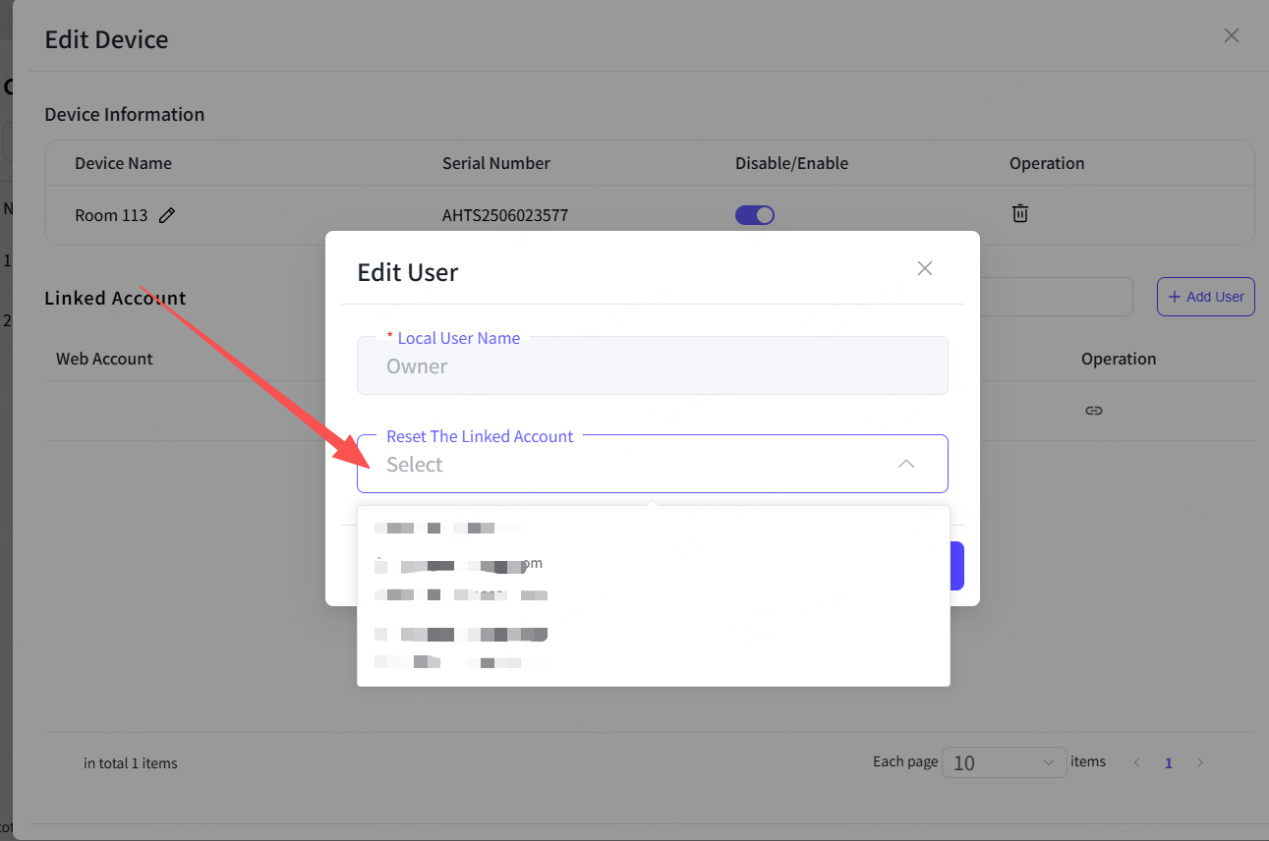The image size is (1269, 841).
Task: Click the blue confirm button in Edit User
Action: click(x=956, y=566)
